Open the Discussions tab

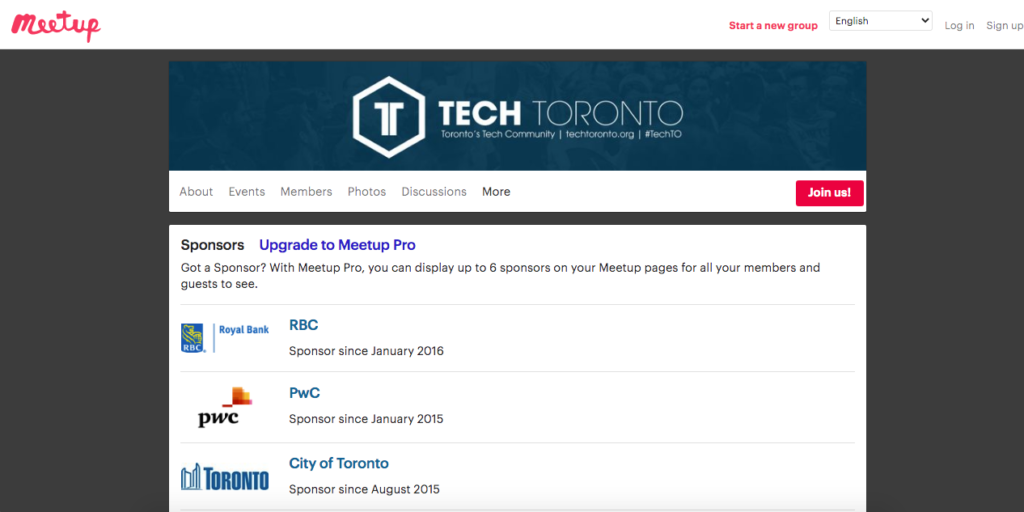[434, 192]
